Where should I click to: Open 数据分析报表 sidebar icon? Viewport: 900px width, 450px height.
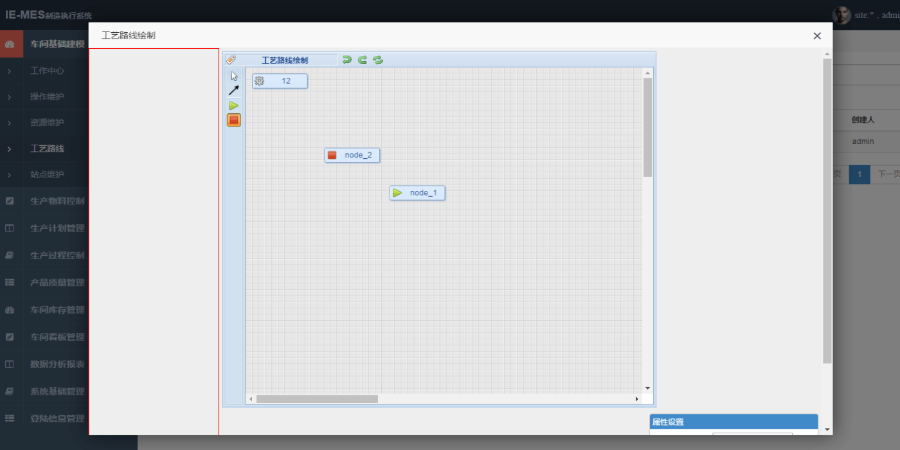click(10, 364)
